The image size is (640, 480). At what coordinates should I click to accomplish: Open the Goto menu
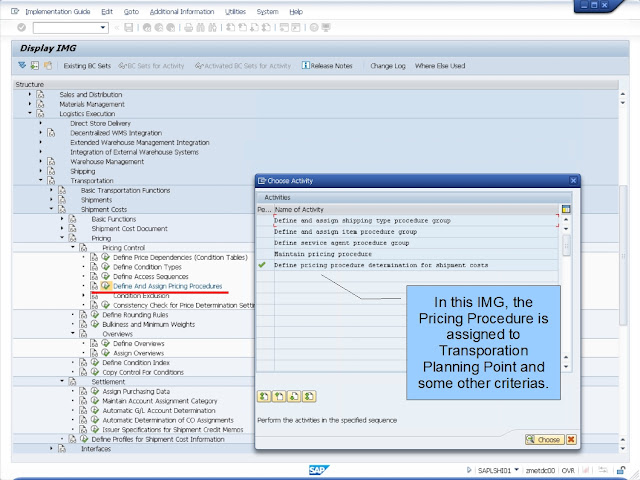point(131,12)
